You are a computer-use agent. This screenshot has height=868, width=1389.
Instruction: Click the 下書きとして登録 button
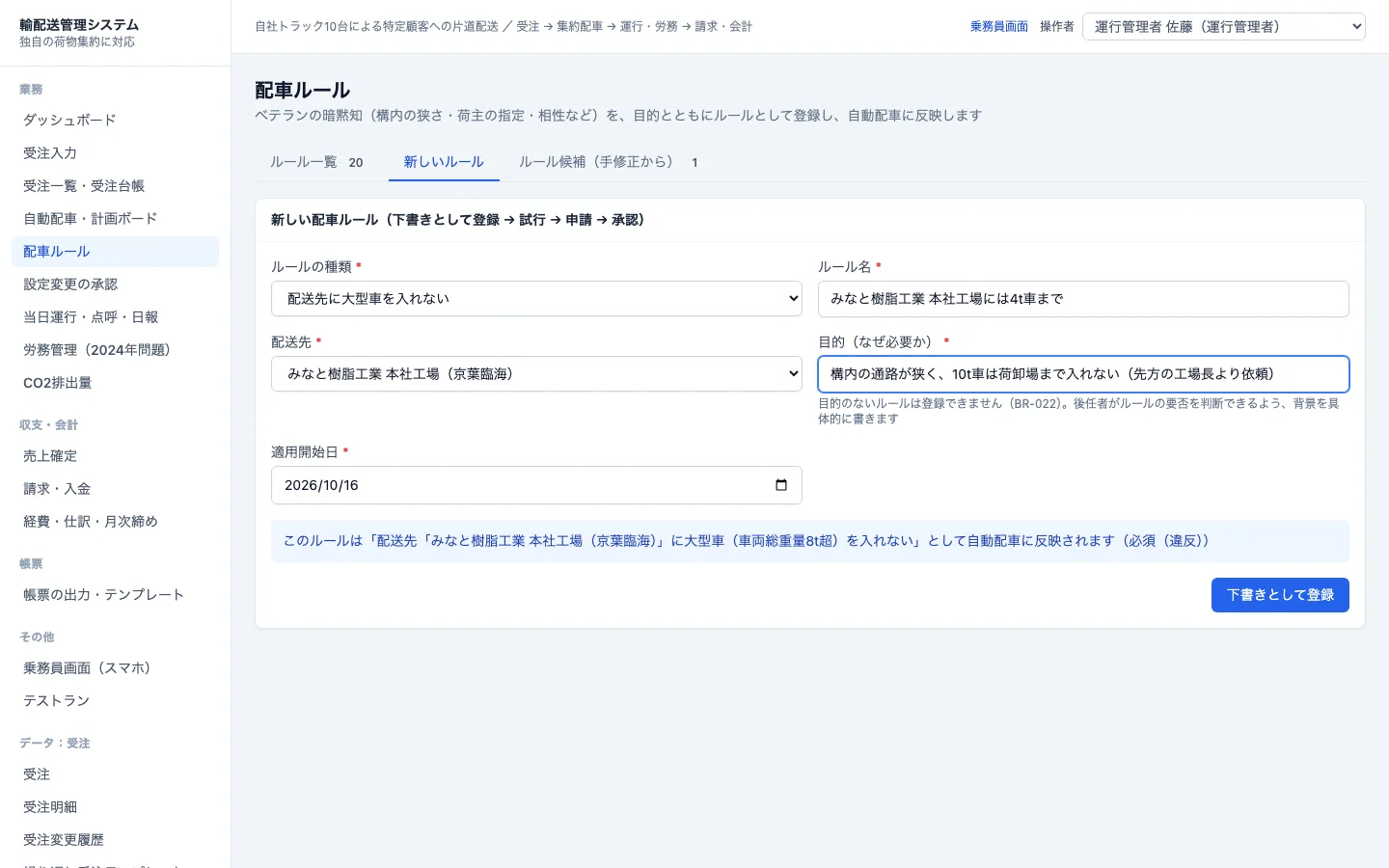1280,595
